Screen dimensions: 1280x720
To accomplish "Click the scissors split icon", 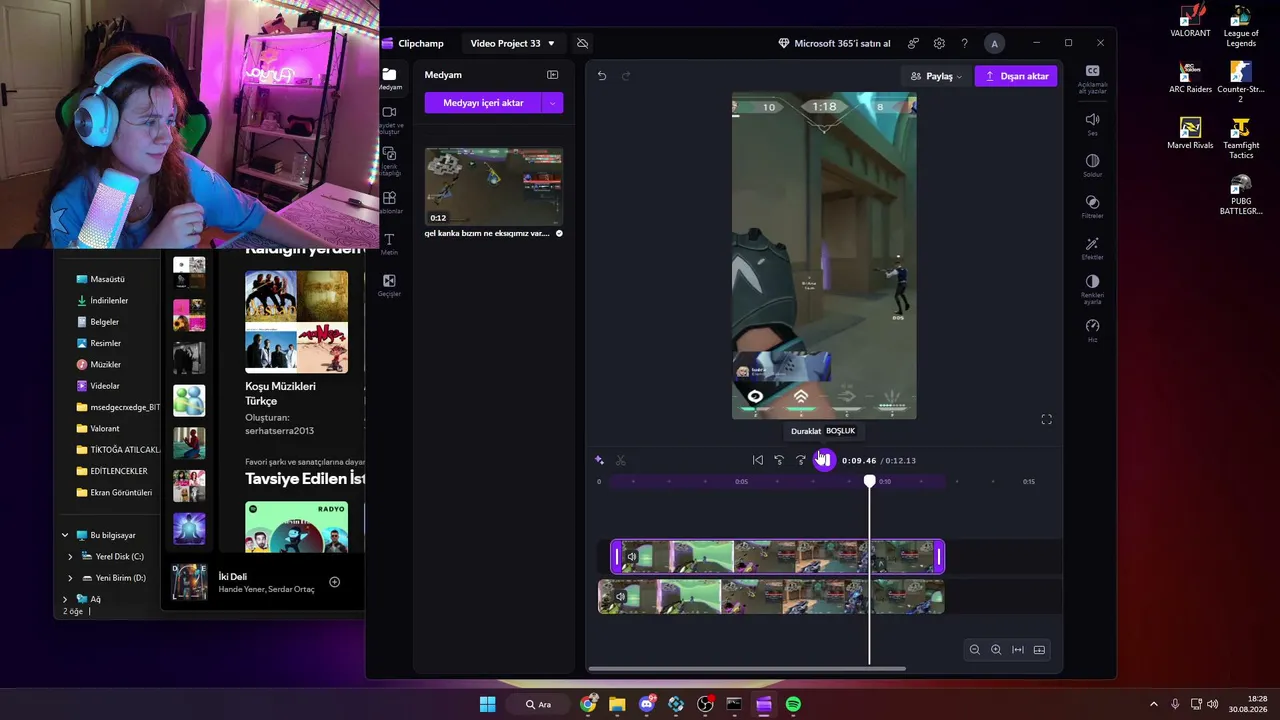I will (621, 460).
